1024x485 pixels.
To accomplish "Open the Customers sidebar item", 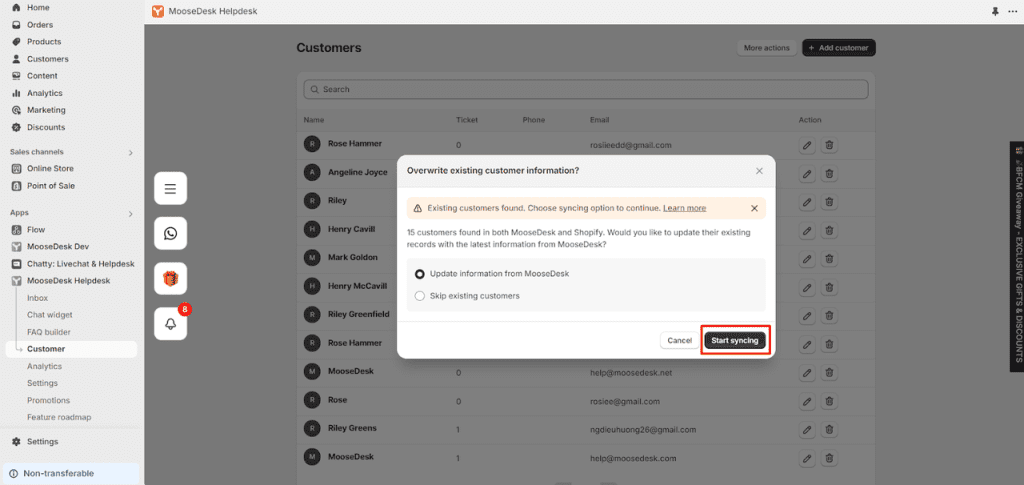I will [47, 59].
